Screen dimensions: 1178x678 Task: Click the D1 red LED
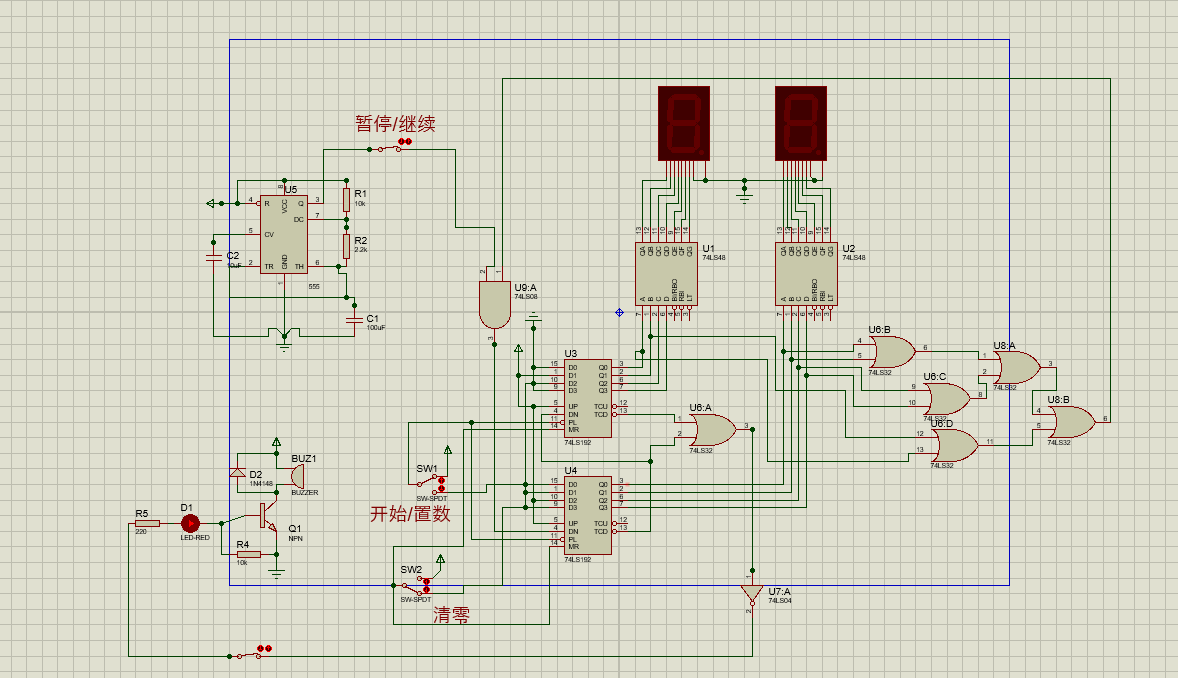coord(190,523)
